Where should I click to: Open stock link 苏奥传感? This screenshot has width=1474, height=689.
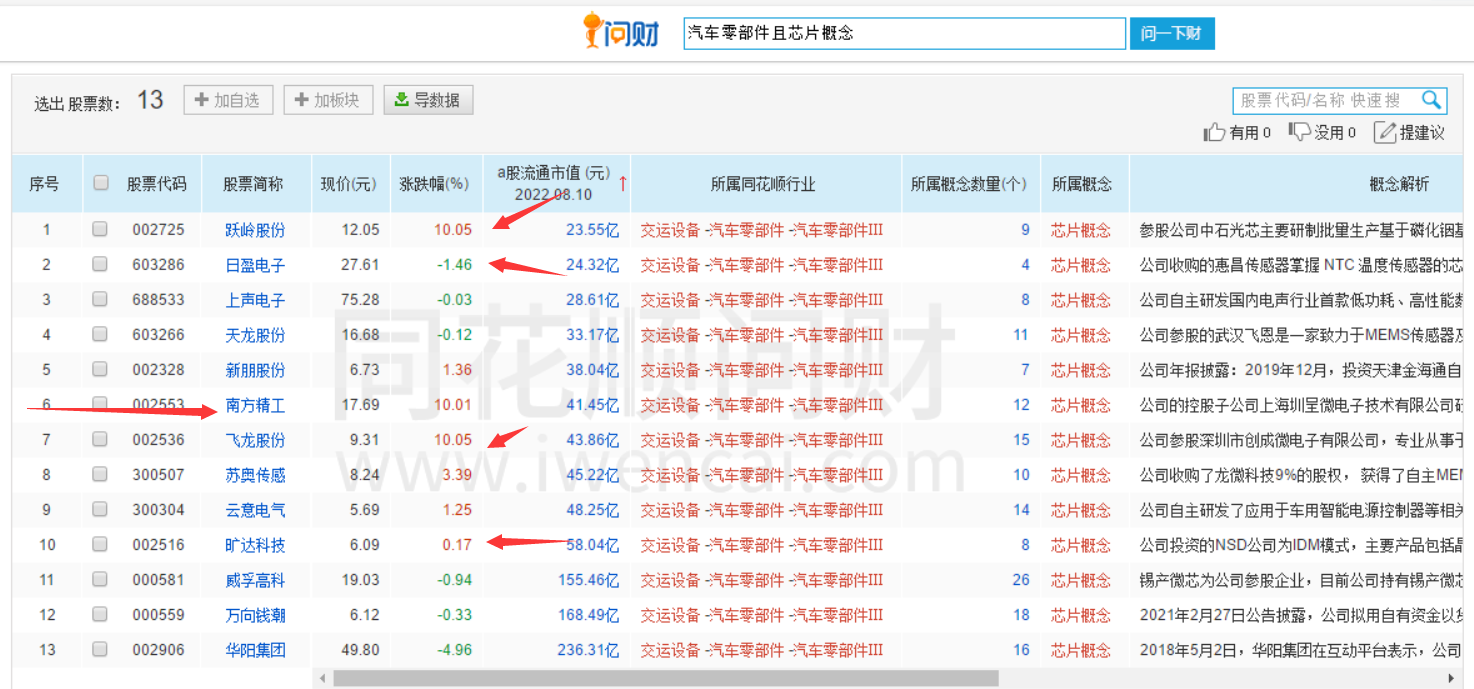click(x=255, y=475)
